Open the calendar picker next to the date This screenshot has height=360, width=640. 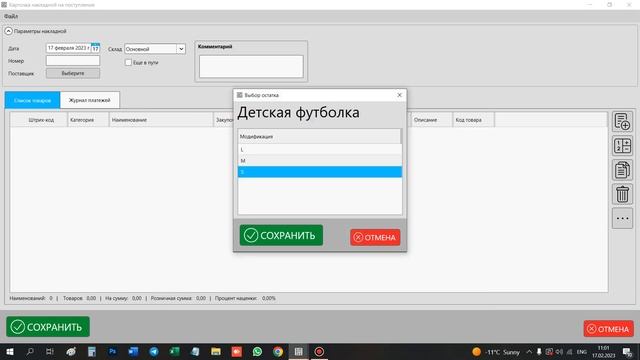95,48
